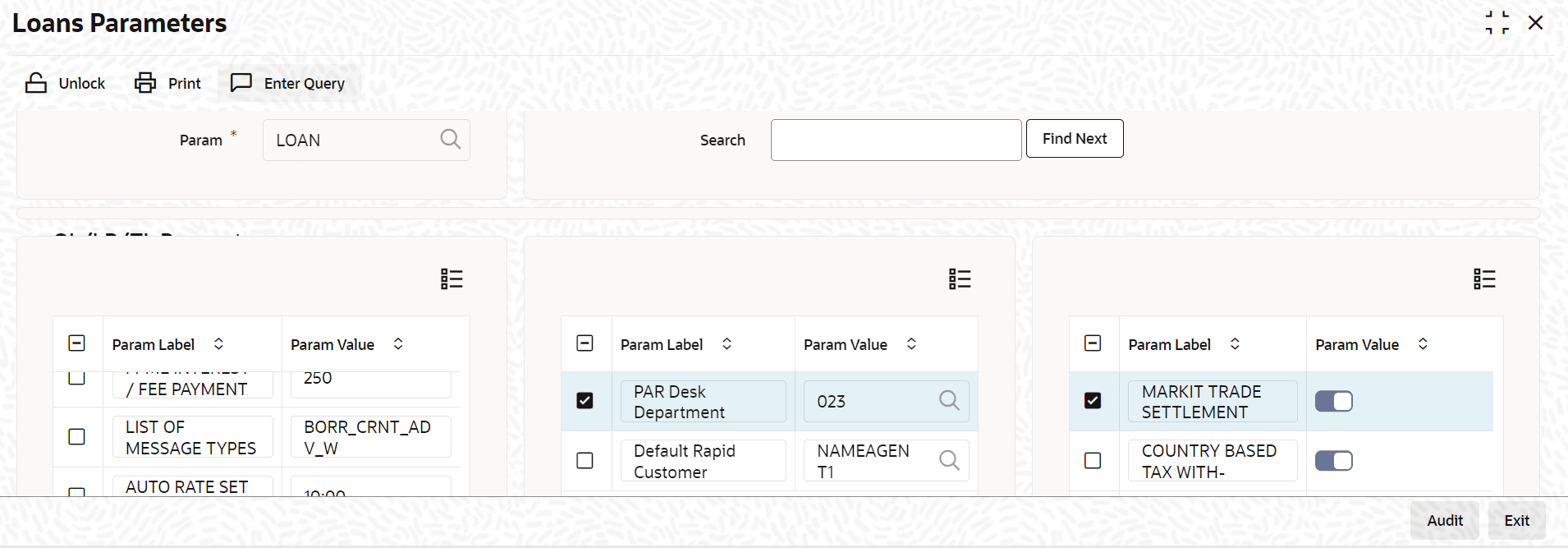Image resolution: width=1568 pixels, height=548 pixels.
Task: Restore the window with the shrink screen icon
Action: click(x=1497, y=23)
